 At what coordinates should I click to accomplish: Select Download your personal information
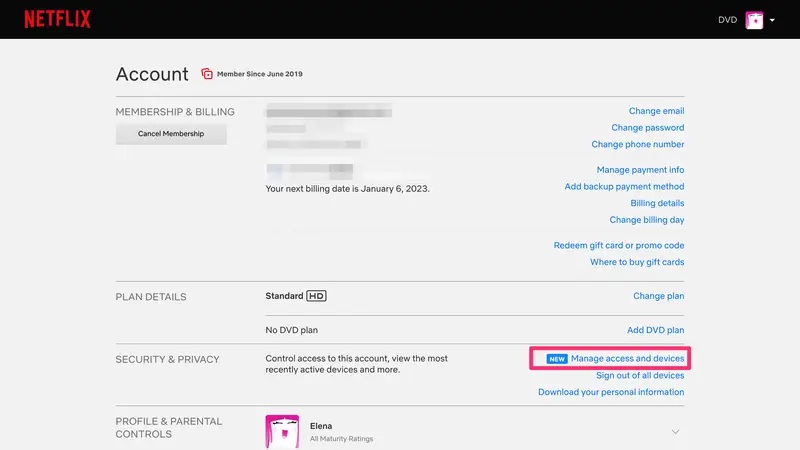click(x=611, y=392)
